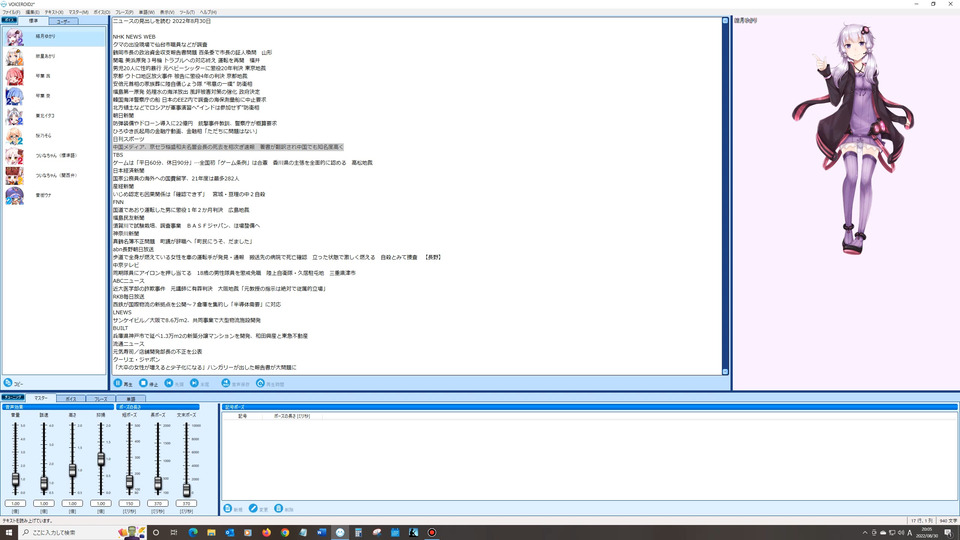Switch to the 標準 voice list tab

click(33, 21)
